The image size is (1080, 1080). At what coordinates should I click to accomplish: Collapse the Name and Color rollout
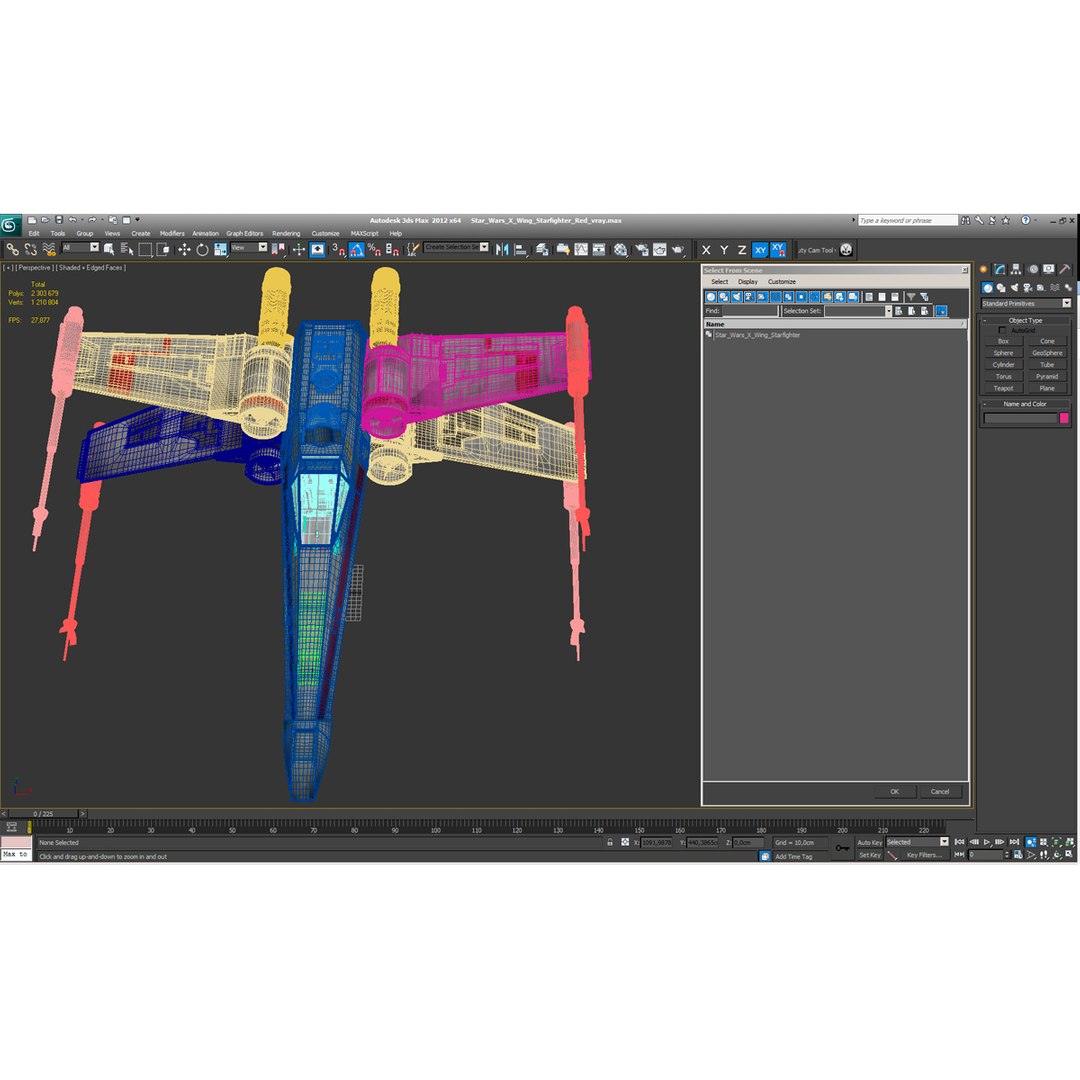[1025, 404]
